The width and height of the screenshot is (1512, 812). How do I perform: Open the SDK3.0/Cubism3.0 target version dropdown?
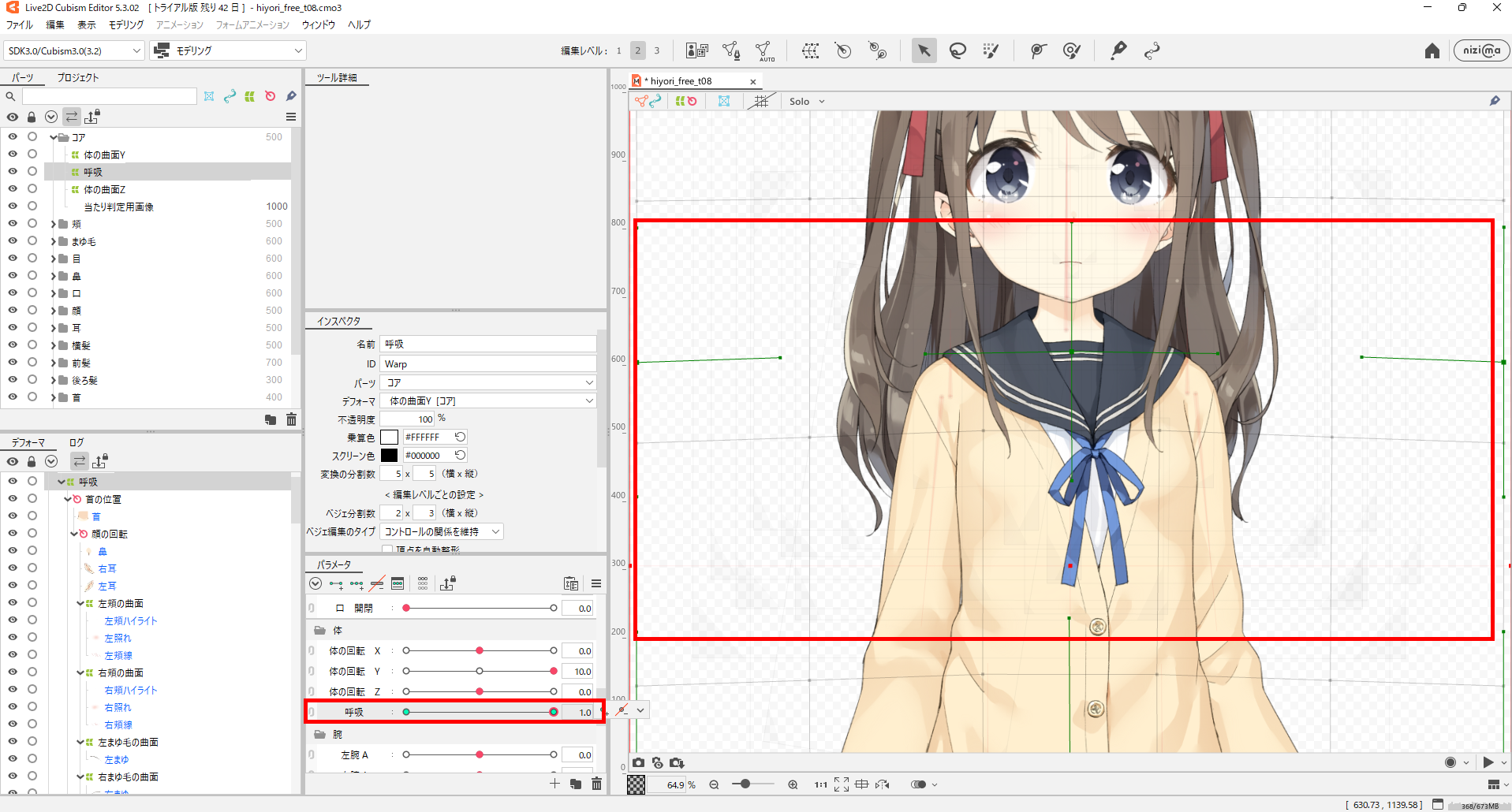coord(74,51)
